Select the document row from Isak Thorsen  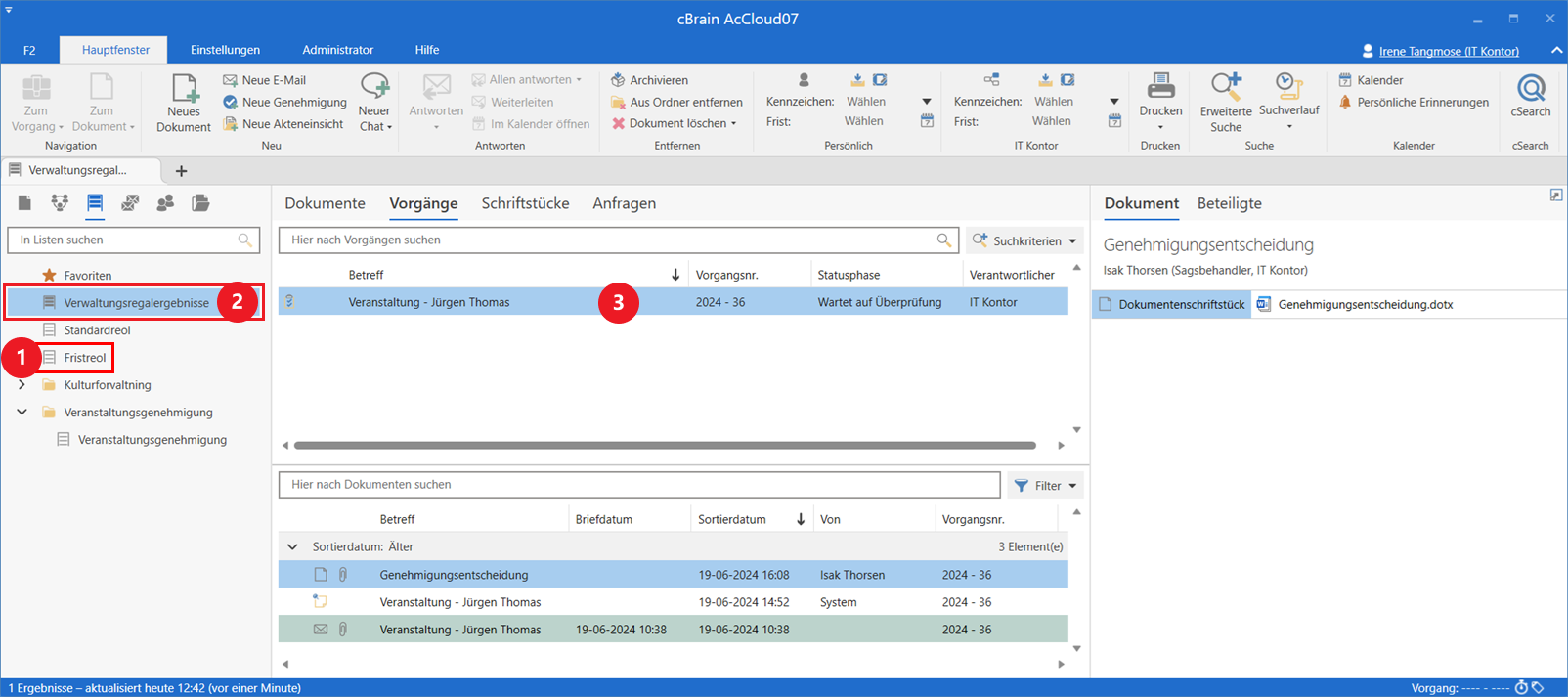click(673, 575)
